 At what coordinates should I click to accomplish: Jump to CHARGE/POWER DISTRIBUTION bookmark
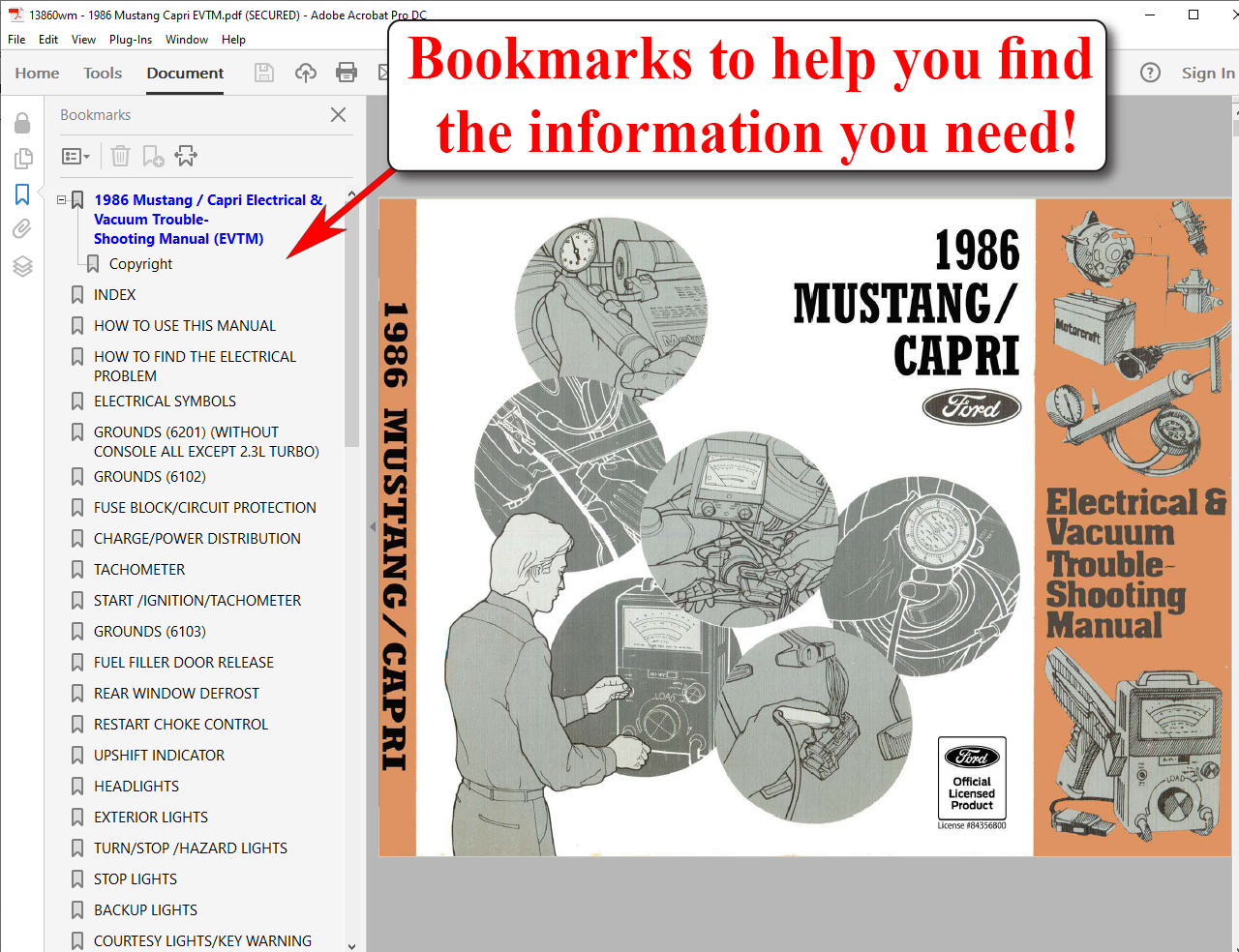click(x=197, y=539)
